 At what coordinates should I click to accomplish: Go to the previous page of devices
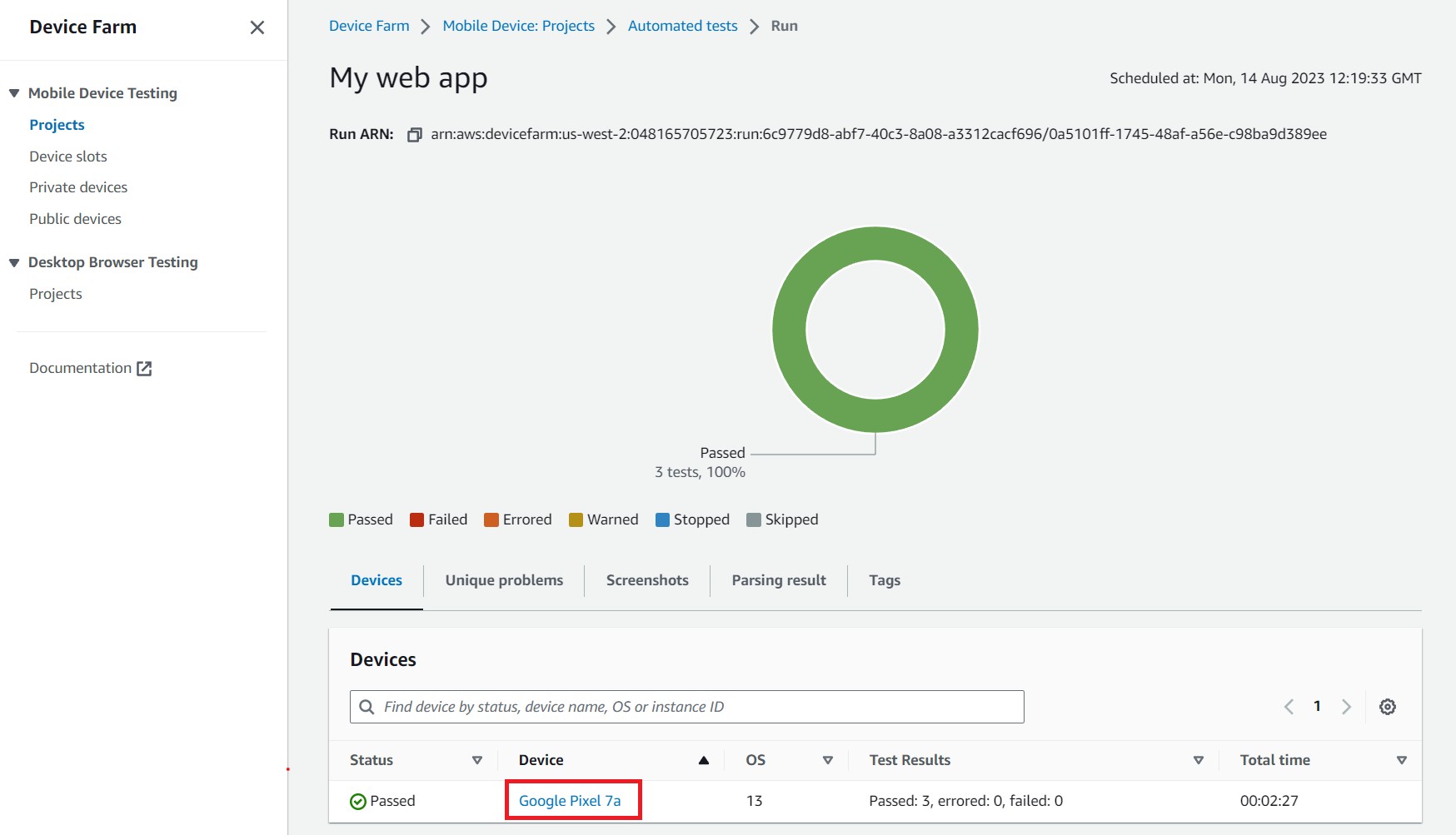(1289, 707)
